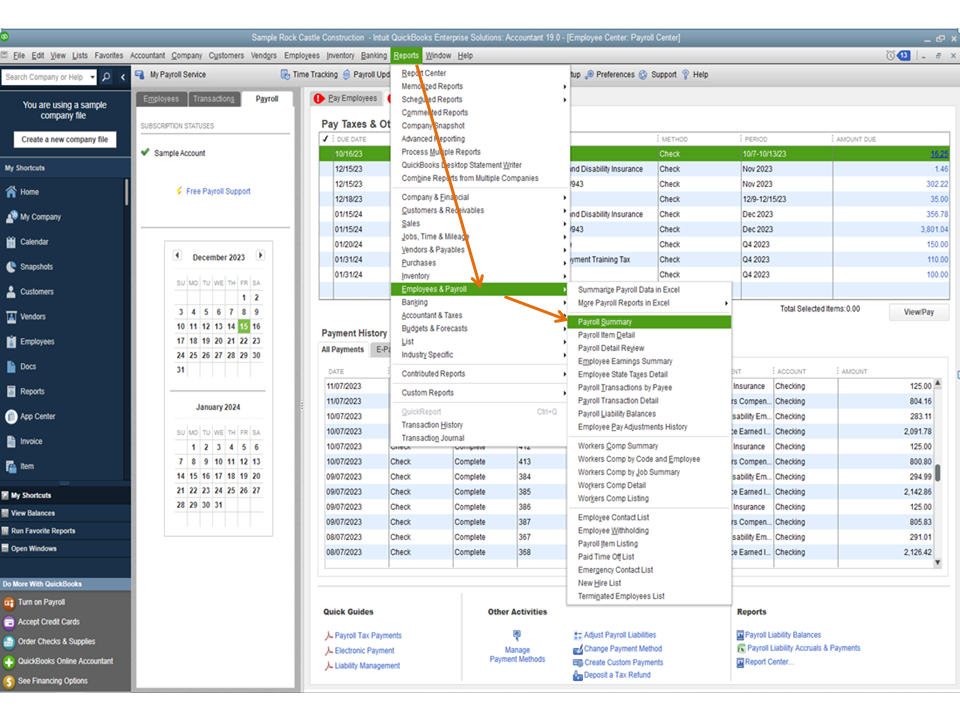Image resolution: width=960 pixels, height=720 pixels.
Task: Open Preferences in the toolbar
Action: coord(610,75)
